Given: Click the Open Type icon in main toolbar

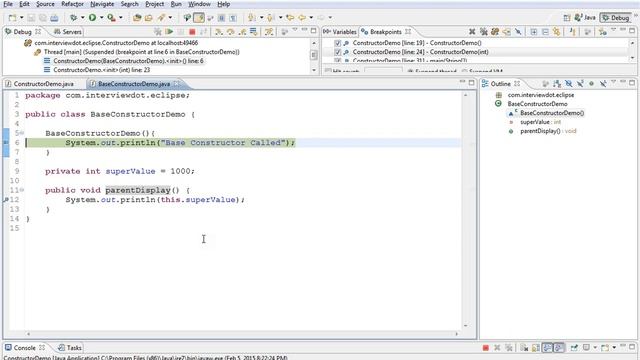Looking at the screenshot, I should click(x=137, y=18).
